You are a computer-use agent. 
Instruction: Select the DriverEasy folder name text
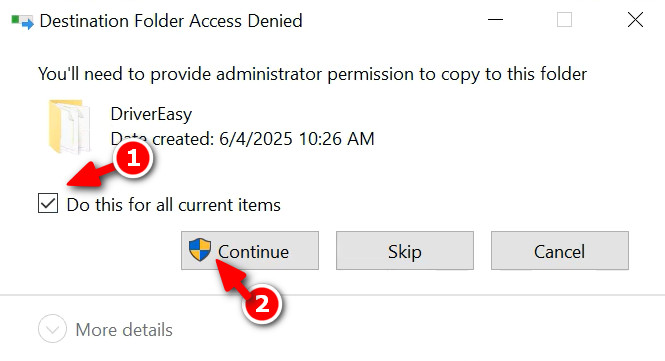pos(151,114)
